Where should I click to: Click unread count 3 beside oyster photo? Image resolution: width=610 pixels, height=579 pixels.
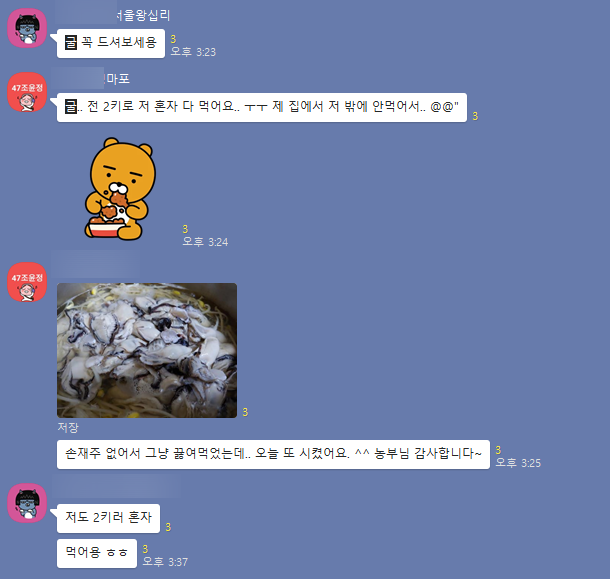245,412
